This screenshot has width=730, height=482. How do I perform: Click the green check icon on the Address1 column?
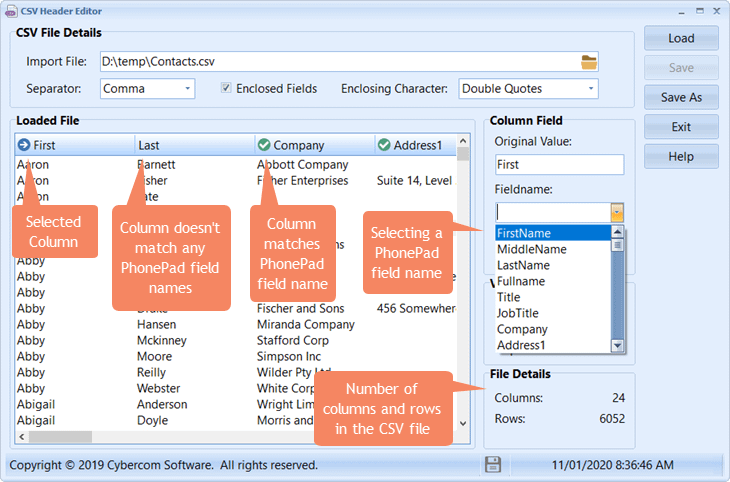pos(384,145)
